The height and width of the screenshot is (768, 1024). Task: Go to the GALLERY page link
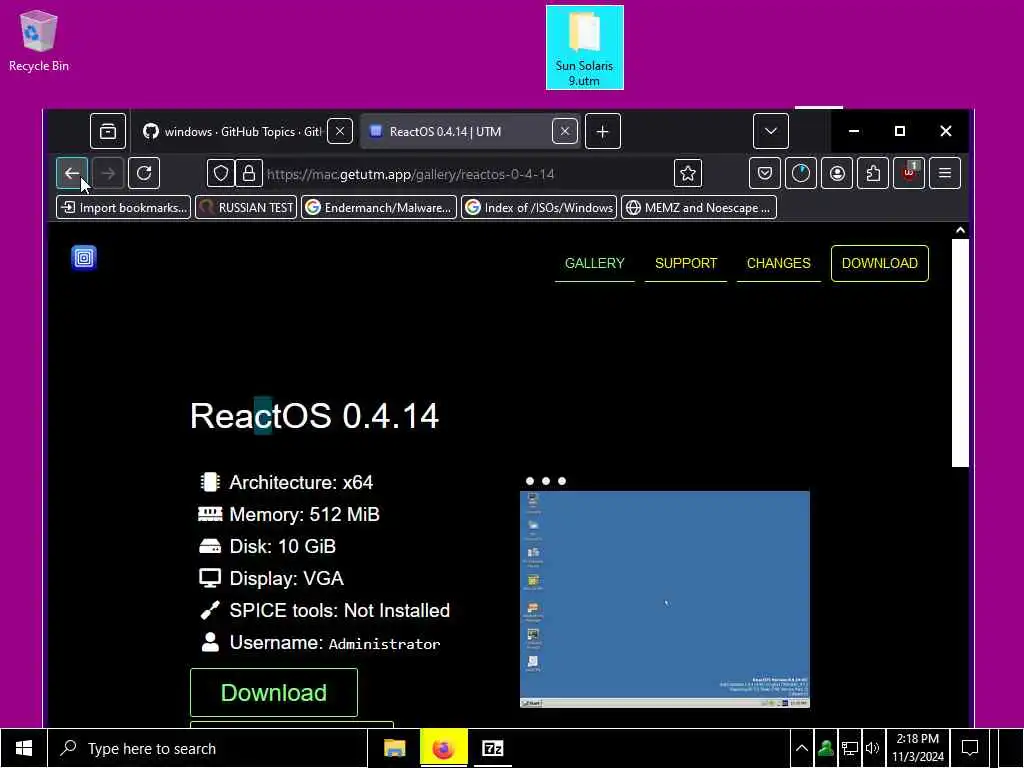(594, 263)
